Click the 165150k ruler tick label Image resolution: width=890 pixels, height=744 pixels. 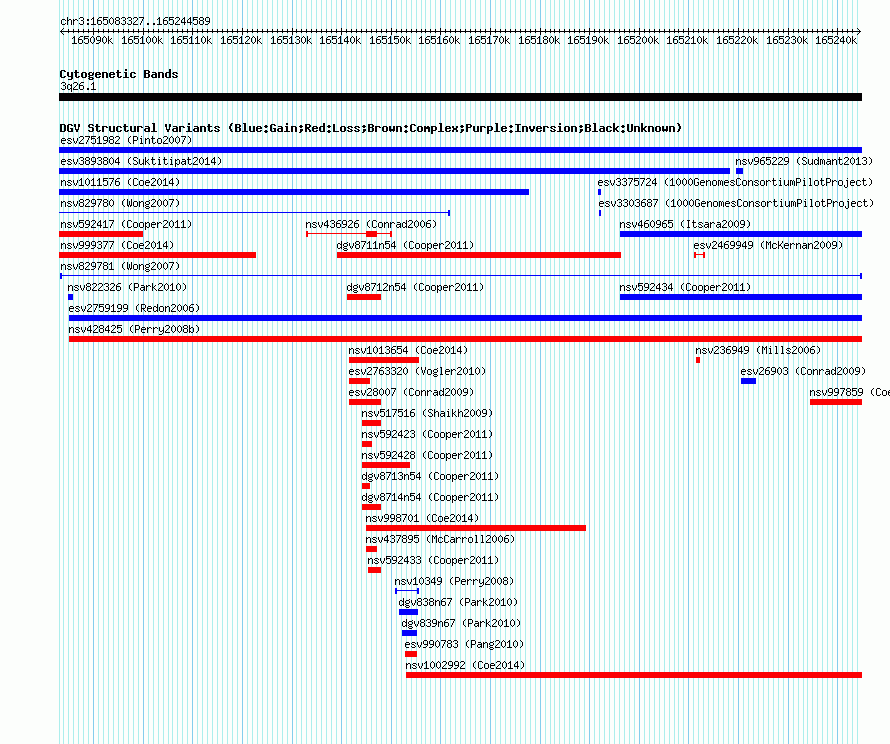pos(390,40)
